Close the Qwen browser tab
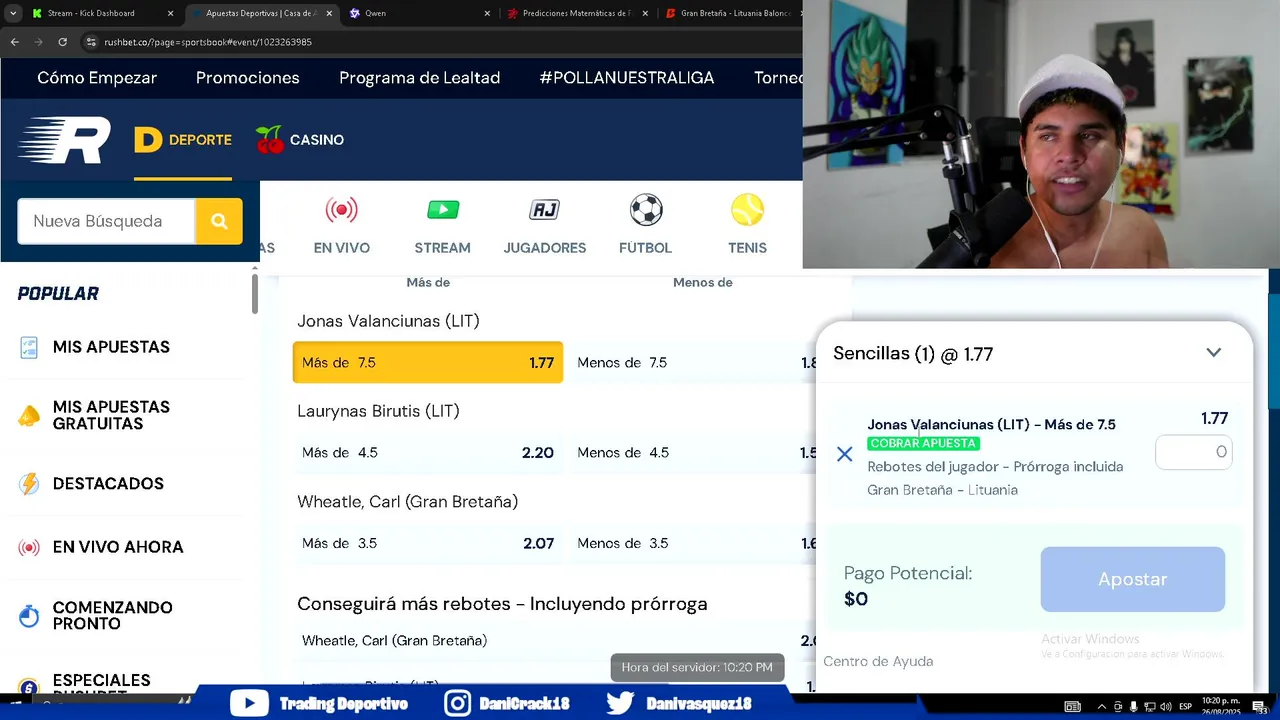Screen dimensions: 1280x720 click(x=487, y=13)
